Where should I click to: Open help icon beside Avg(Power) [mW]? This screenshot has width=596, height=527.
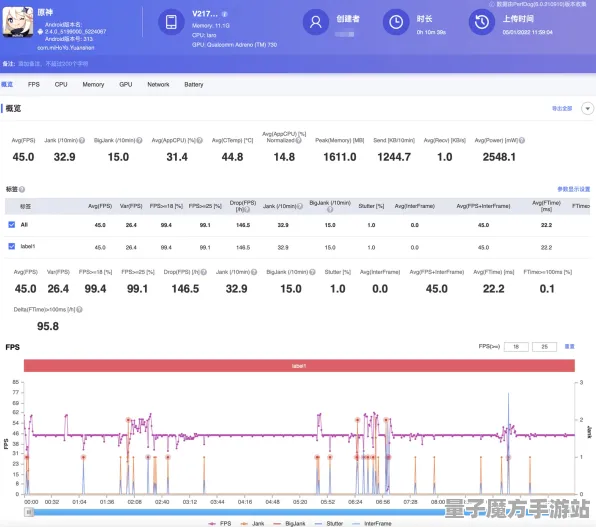(522, 140)
